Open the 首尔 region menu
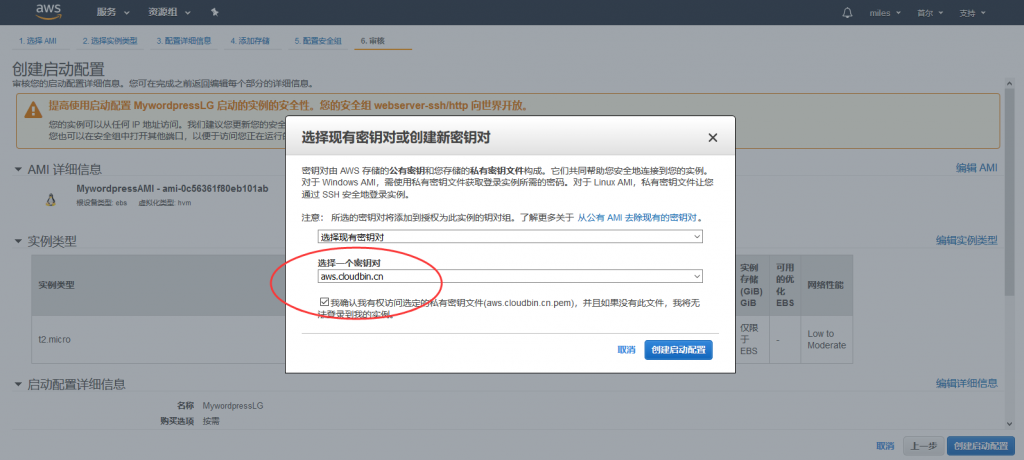 929,12
